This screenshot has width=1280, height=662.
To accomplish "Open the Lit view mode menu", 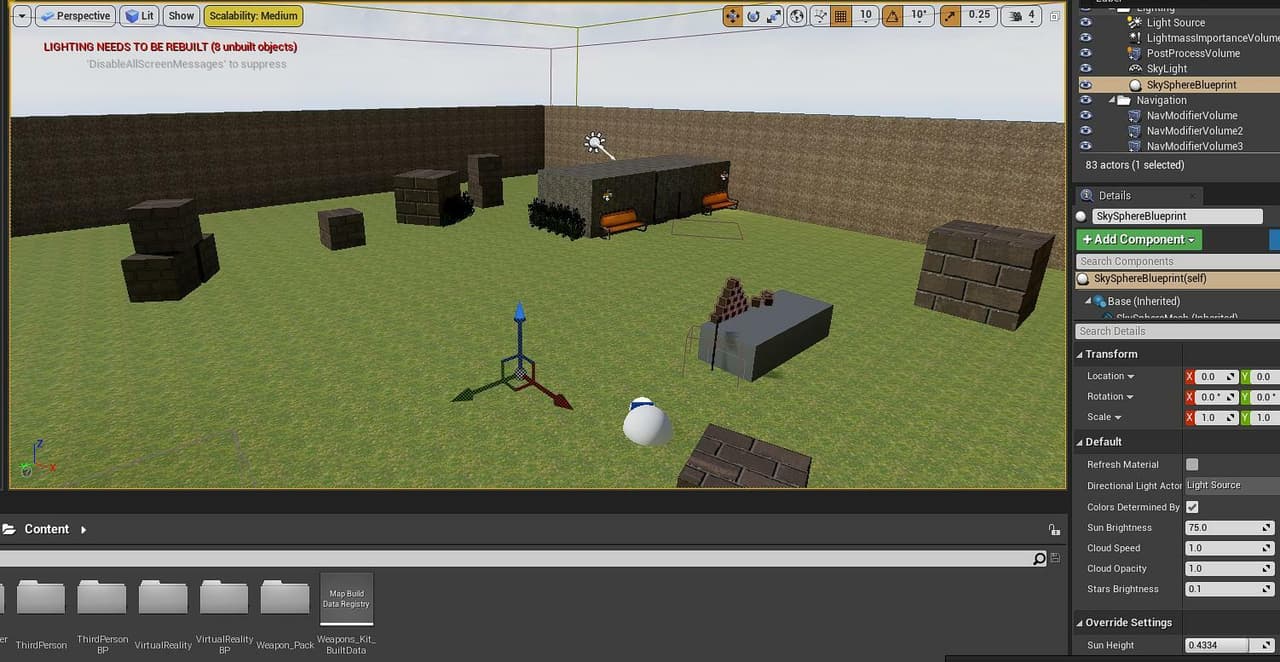I will click(x=140, y=16).
